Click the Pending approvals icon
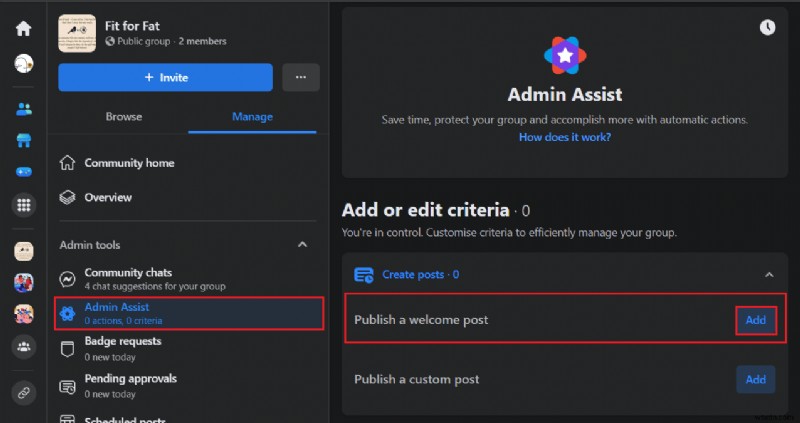Image resolution: width=800 pixels, height=423 pixels. point(67,387)
